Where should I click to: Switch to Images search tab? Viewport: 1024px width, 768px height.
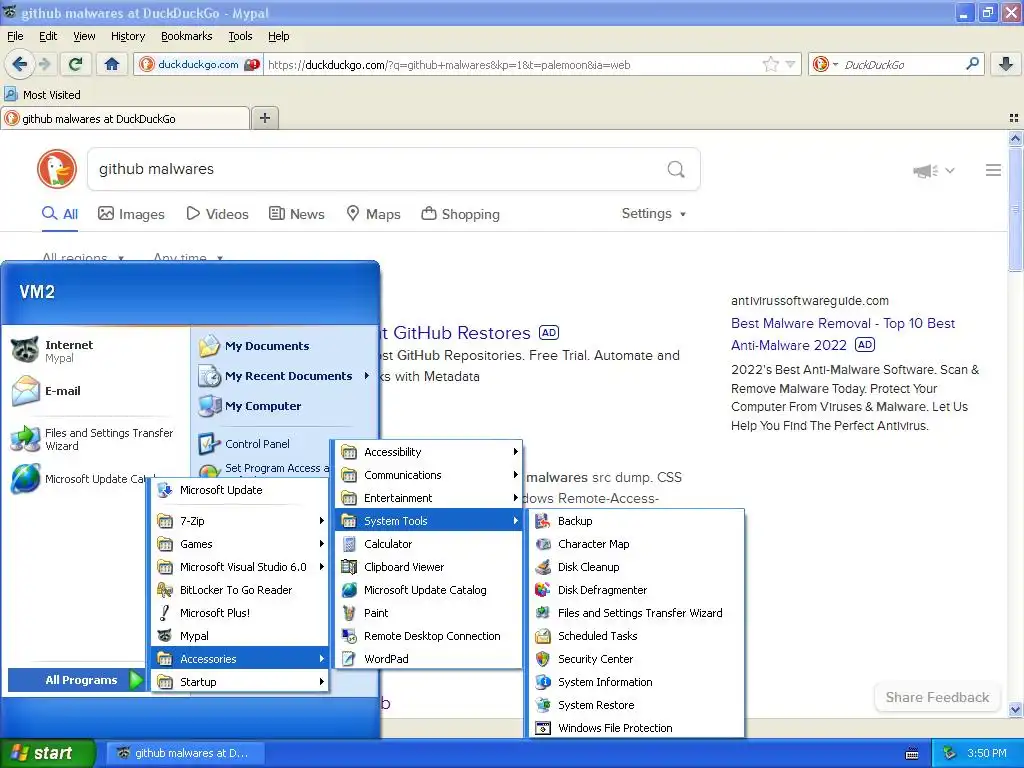point(131,214)
